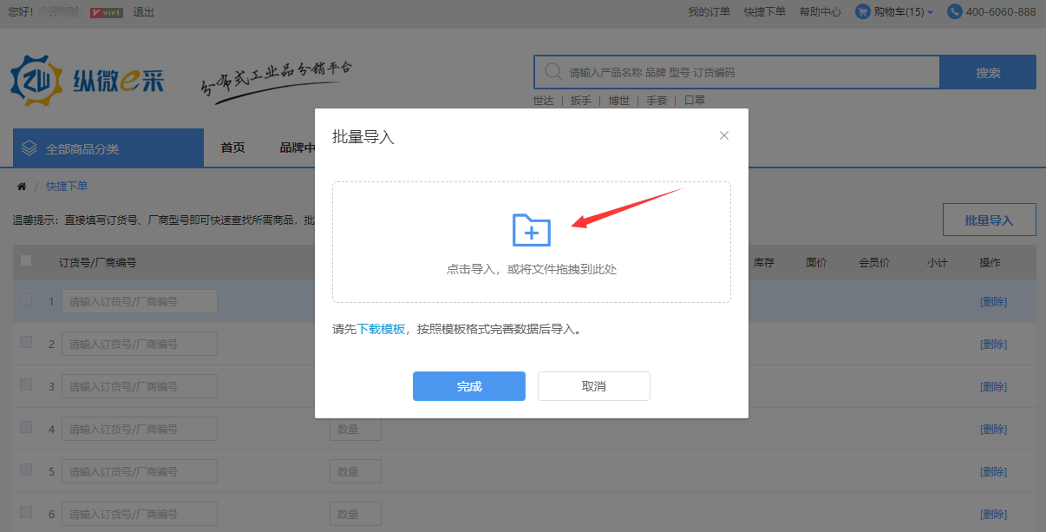Click the home icon in the breadcrumb
Image resolution: width=1046 pixels, height=532 pixels.
22,186
